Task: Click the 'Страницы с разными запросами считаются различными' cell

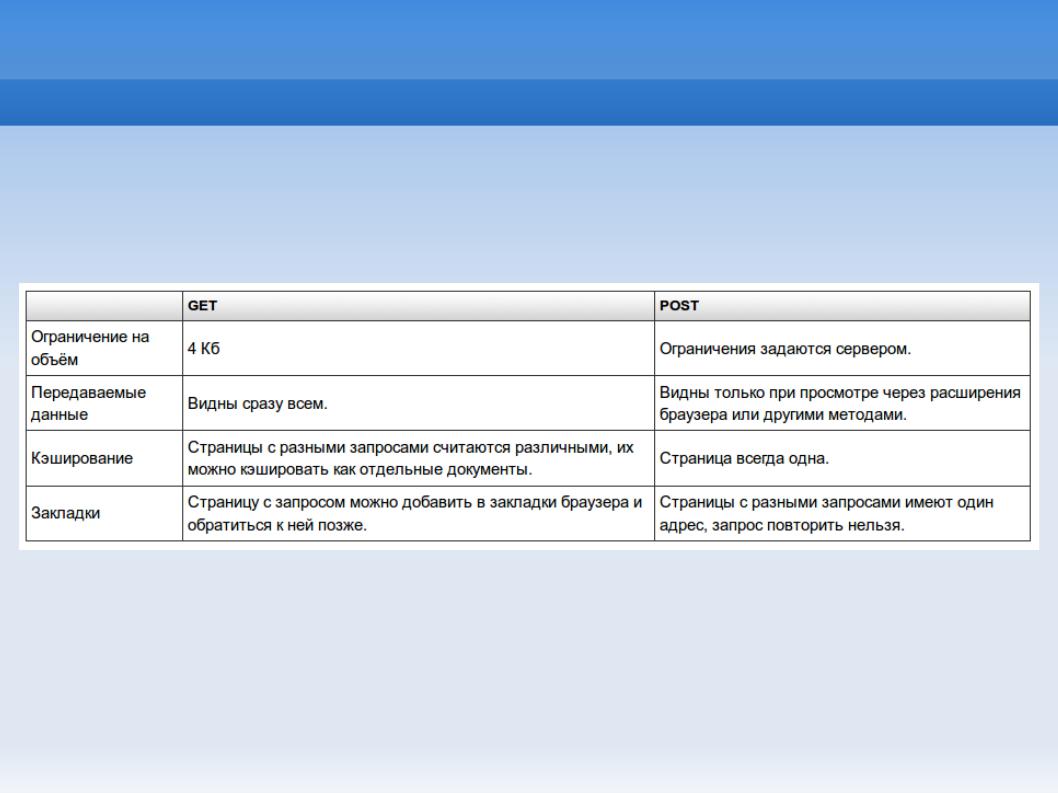Action: click(x=418, y=458)
